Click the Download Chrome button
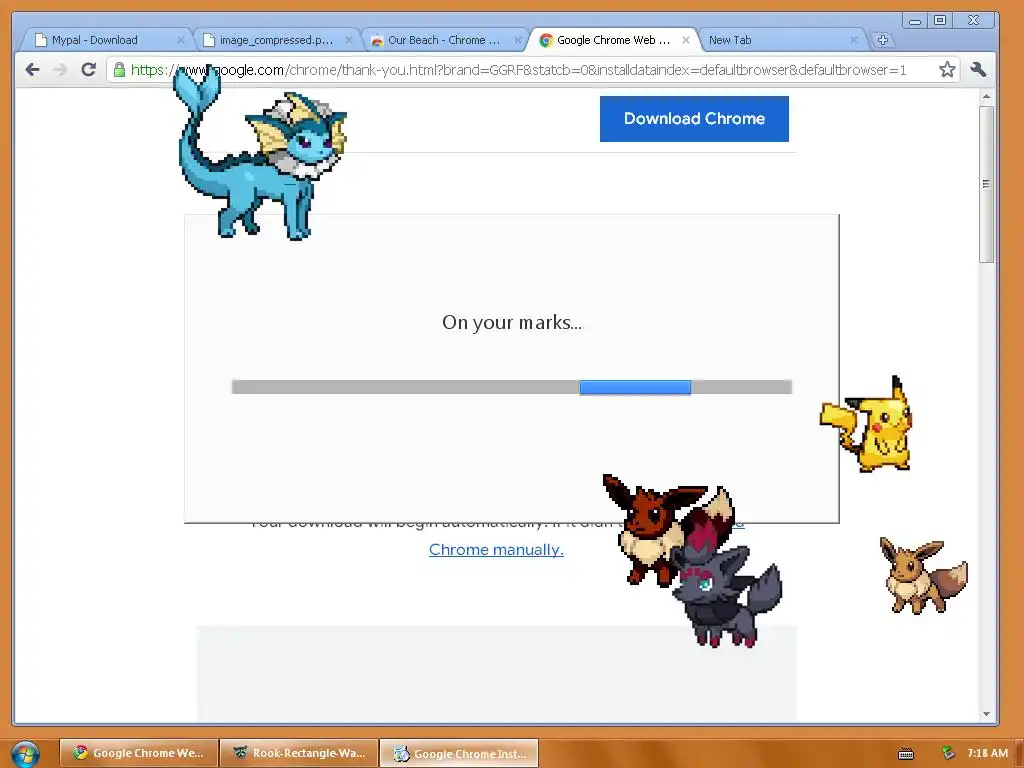The image size is (1024, 768). click(694, 119)
